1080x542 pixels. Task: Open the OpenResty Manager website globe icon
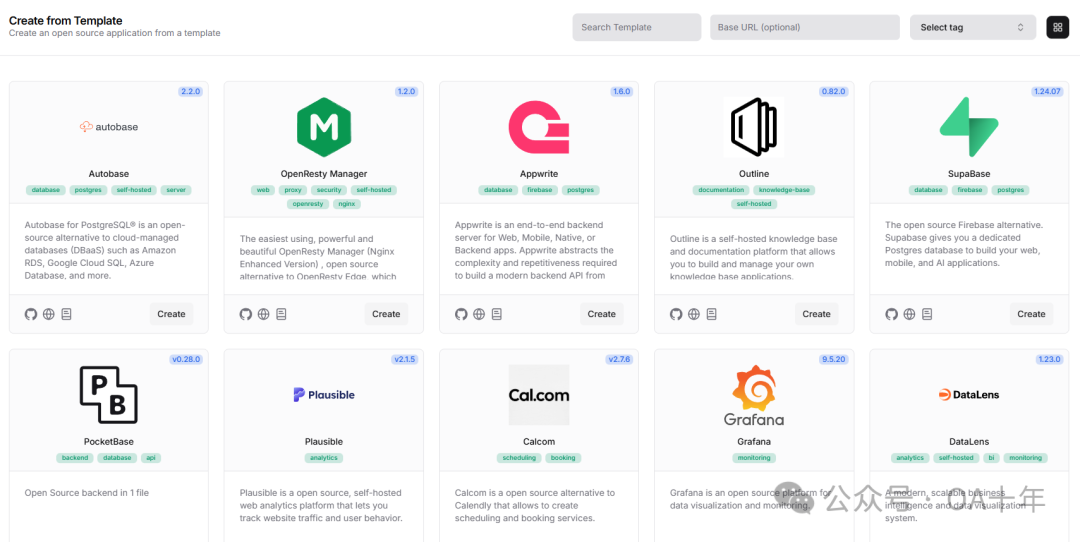[x=264, y=314]
